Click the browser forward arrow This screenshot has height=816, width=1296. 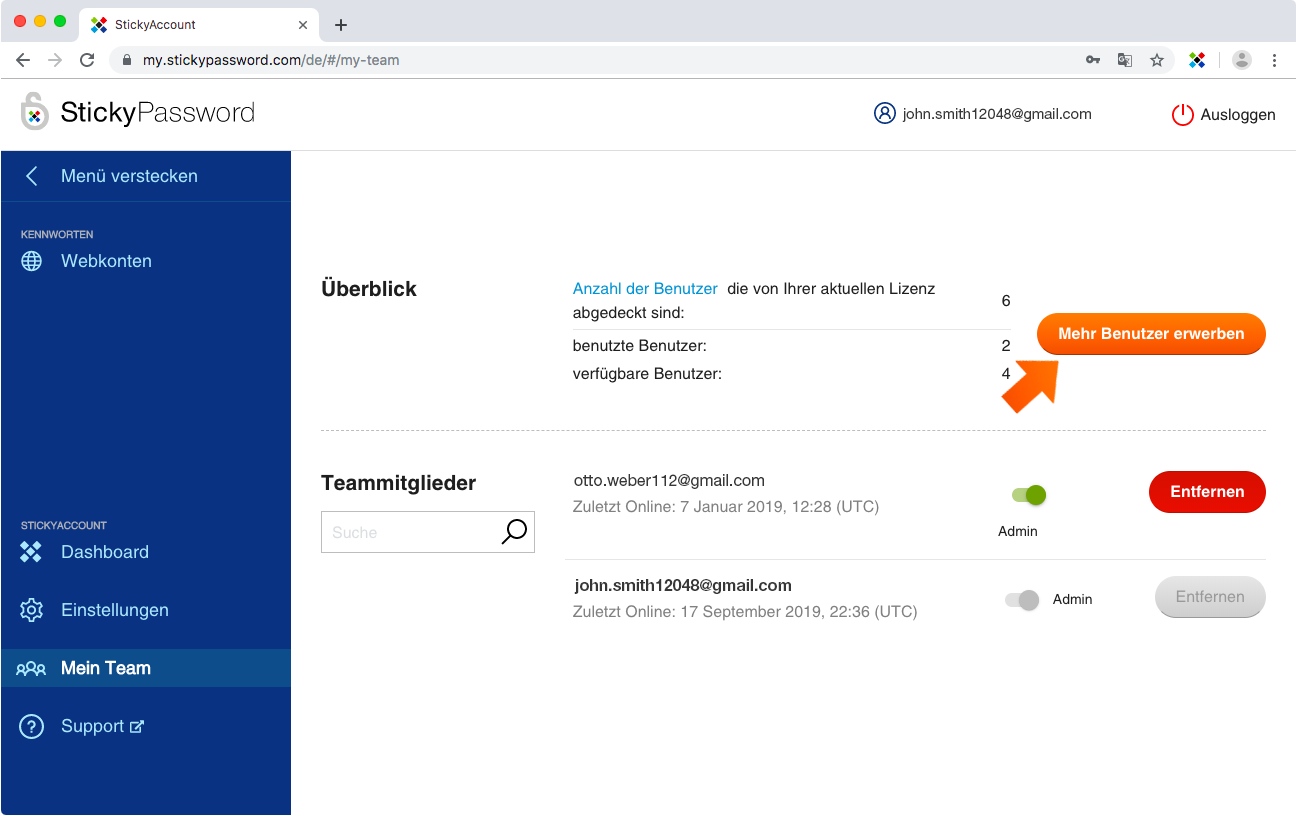[55, 60]
